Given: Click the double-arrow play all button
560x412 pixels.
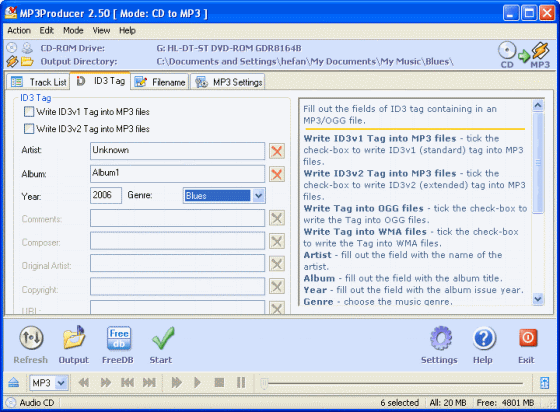Looking at the screenshot, I should point(176,383).
